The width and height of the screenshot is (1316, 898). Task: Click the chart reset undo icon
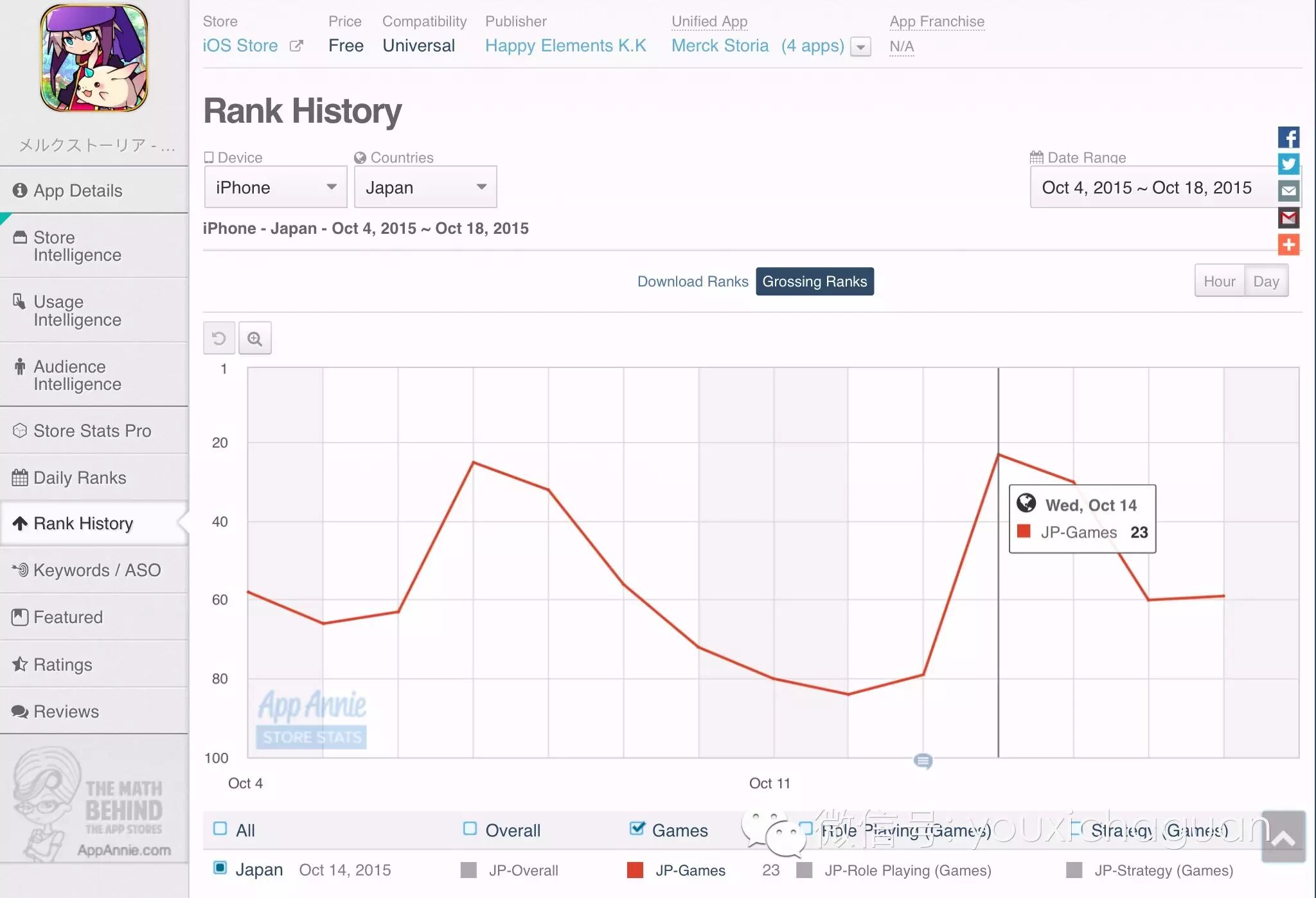pos(219,339)
